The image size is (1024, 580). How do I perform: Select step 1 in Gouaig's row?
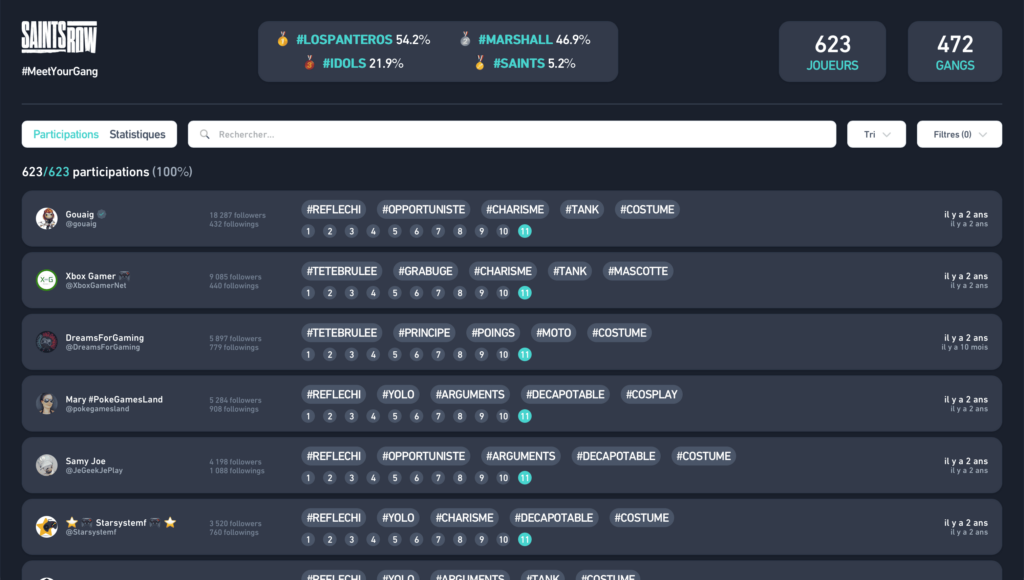[308, 231]
